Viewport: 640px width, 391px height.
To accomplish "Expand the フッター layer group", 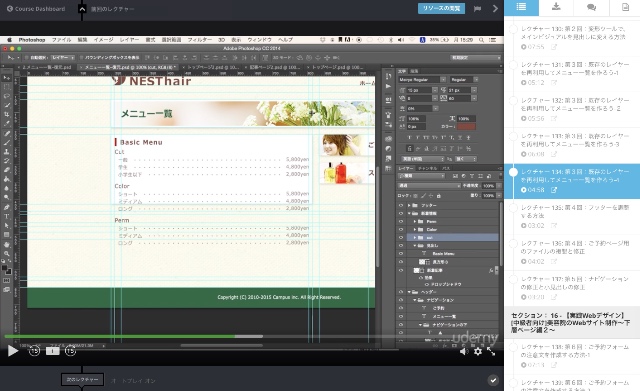I will coord(409,205).
